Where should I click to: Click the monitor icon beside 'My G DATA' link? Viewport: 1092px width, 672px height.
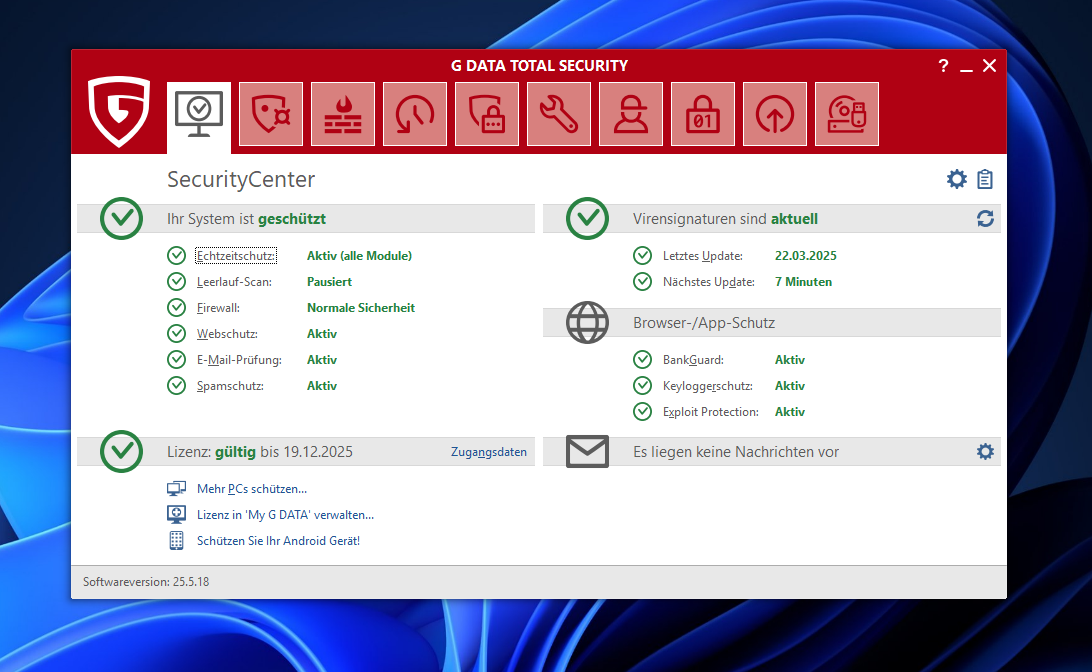tap(176, 515)
